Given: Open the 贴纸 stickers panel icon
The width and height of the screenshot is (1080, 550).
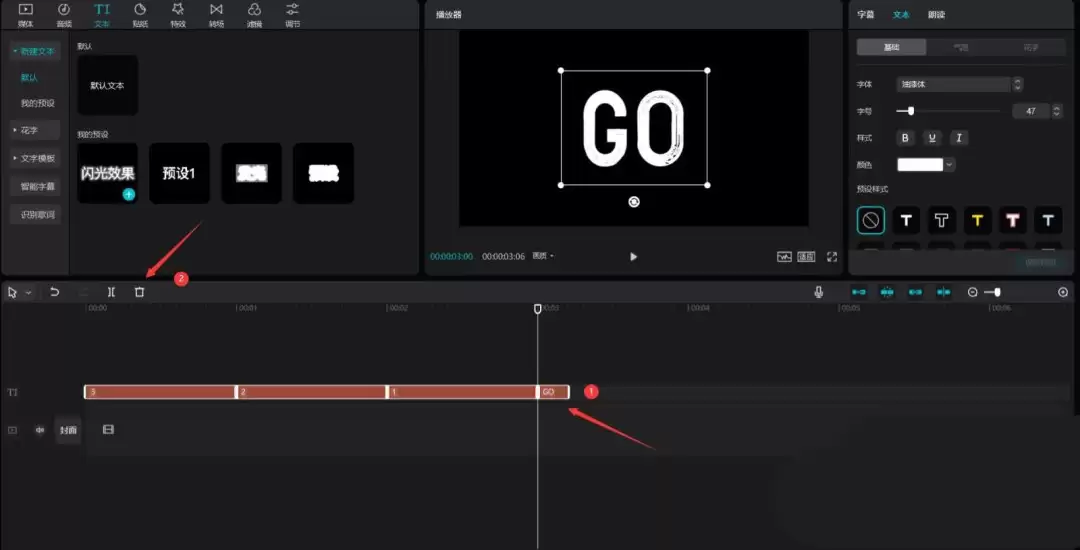Looking at the screenshot, I should coord(140,14).
